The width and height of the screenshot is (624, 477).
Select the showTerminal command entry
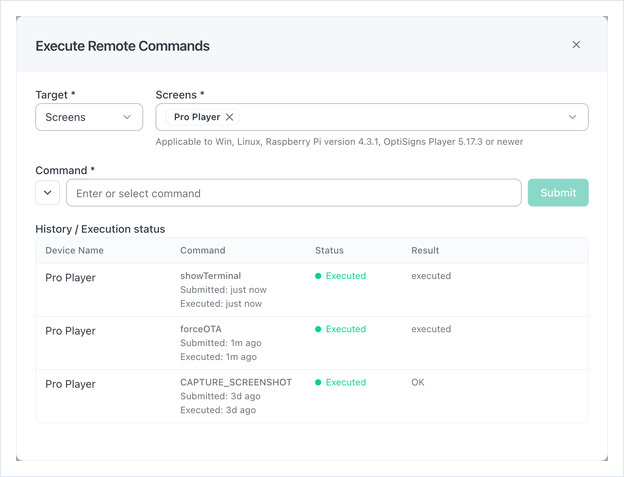coord(211,276)
